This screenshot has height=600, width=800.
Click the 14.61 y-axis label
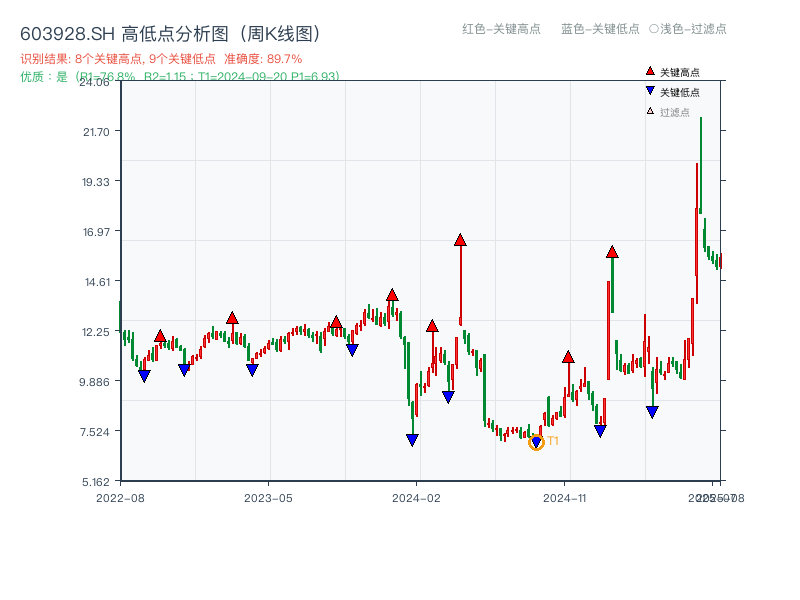coord(97,282)
